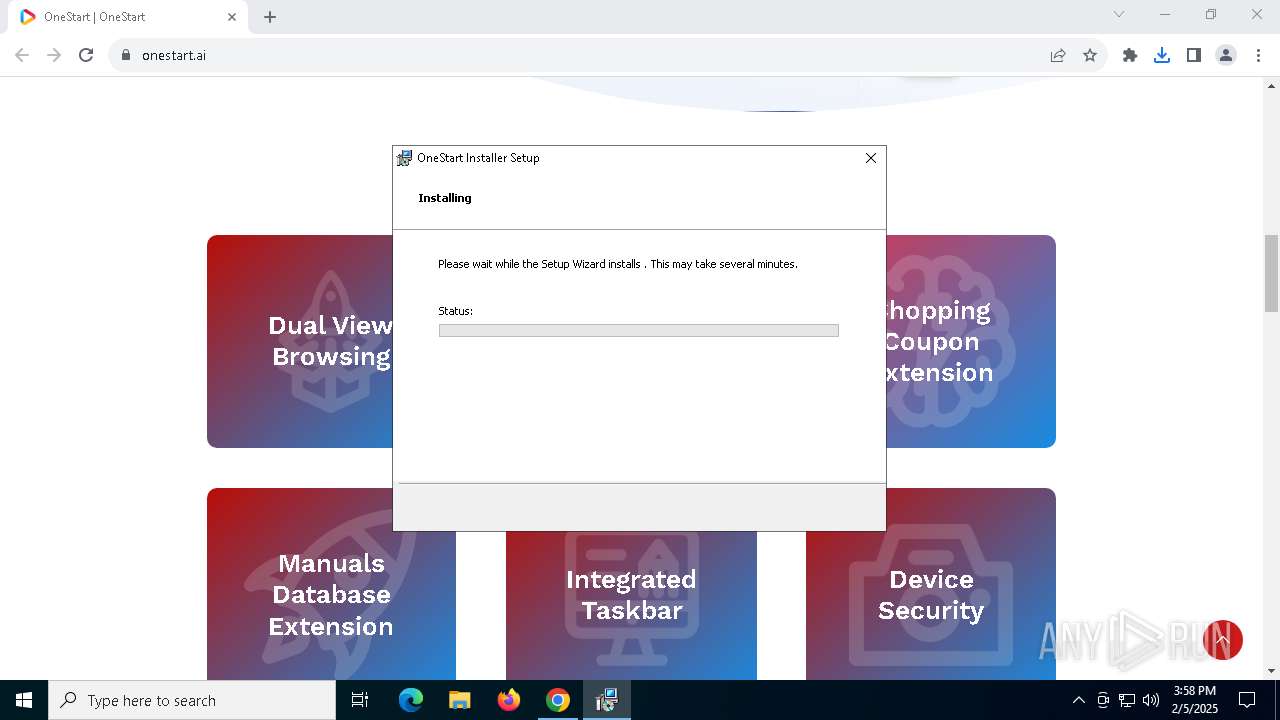This screenshot has width=1280, height=720.
Task: Close the OneStart Installer Setup dialog
Action: 871,158
